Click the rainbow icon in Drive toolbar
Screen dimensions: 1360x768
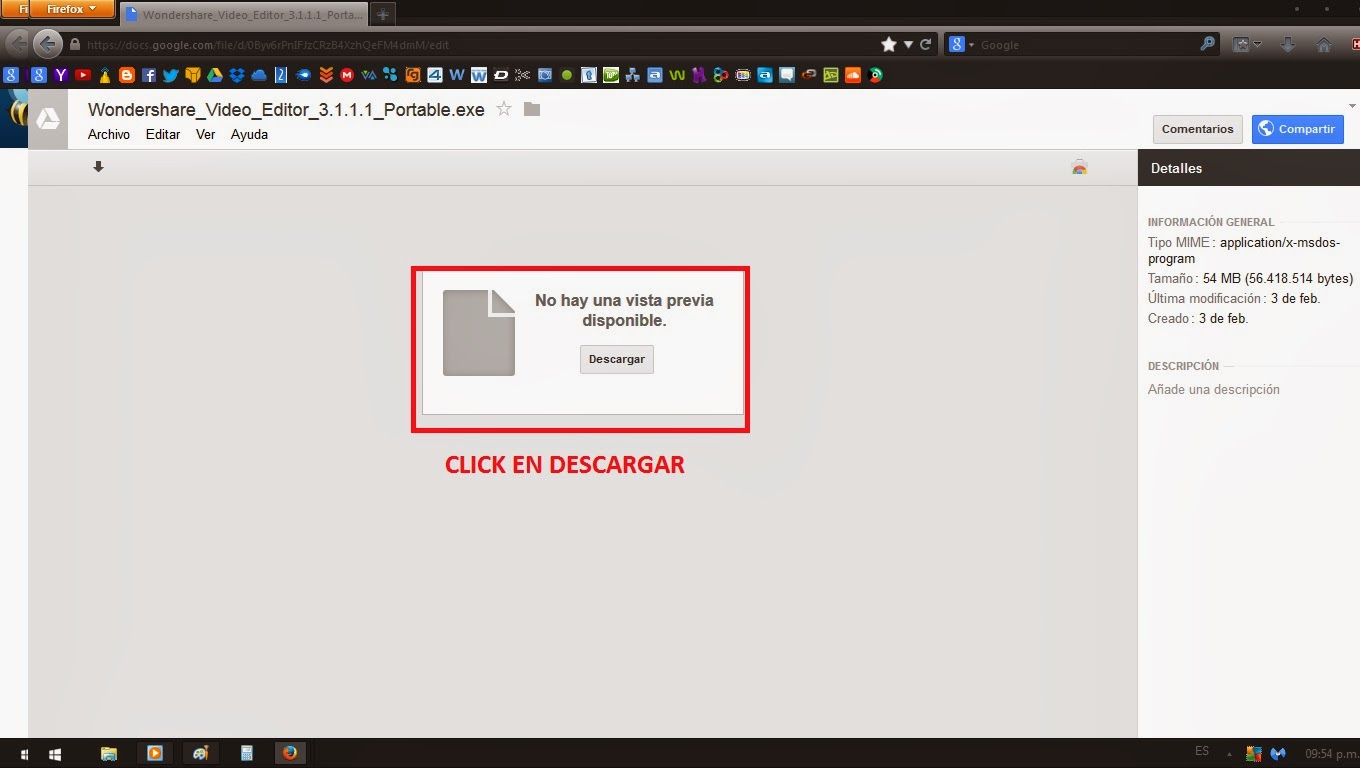coord(1079,167)
